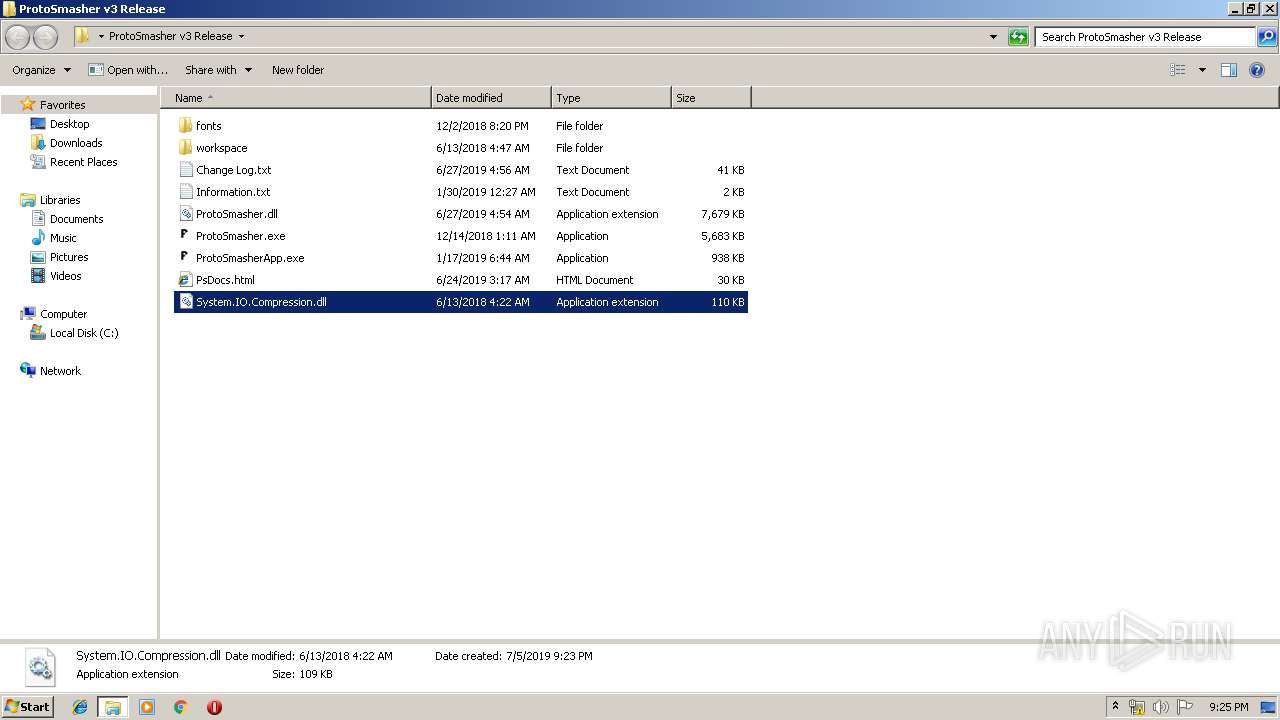Change view with the views icon
This screenshot has width=1280, height=720.
click(1178, 70)
